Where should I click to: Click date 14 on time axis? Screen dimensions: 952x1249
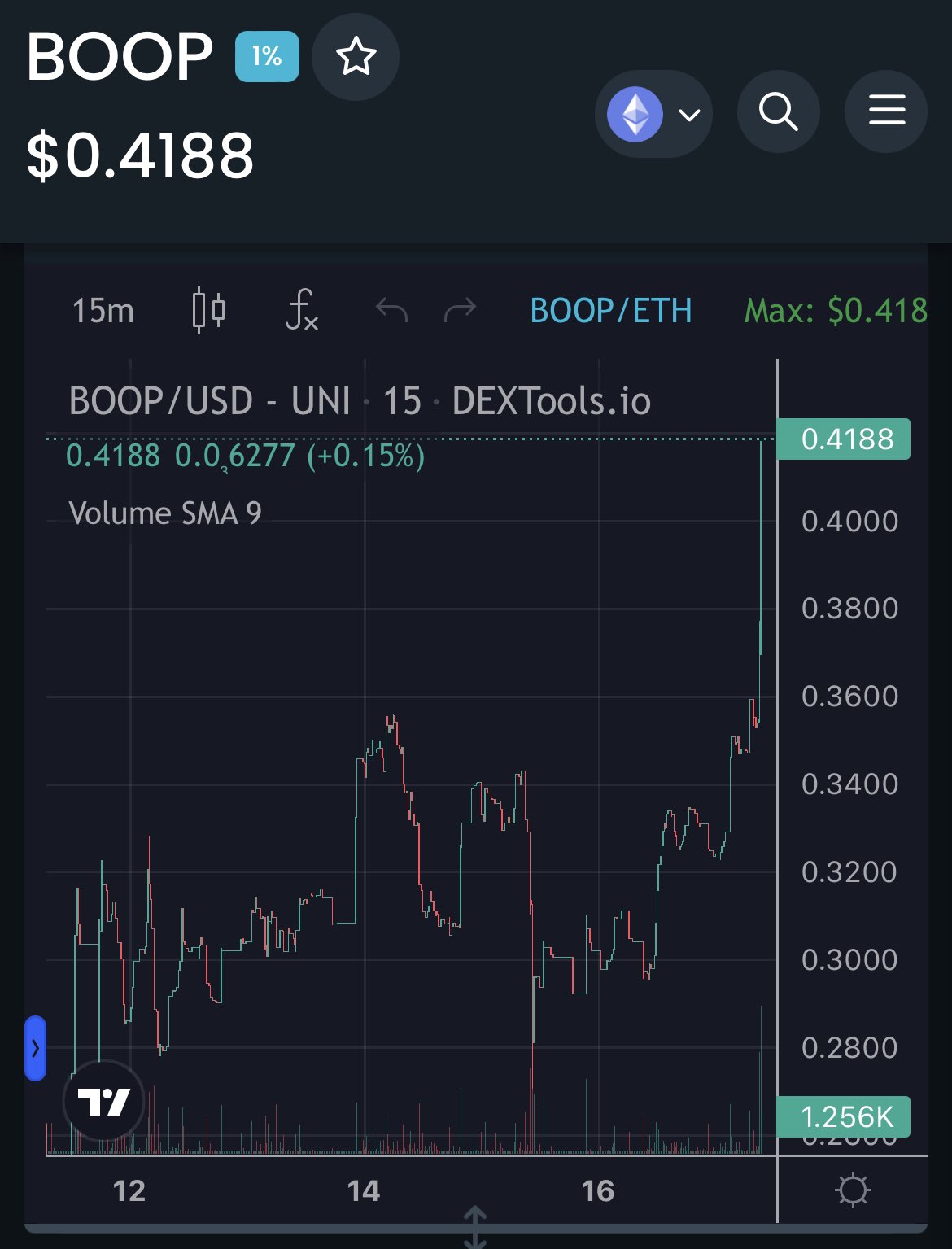coord(364,1191)
